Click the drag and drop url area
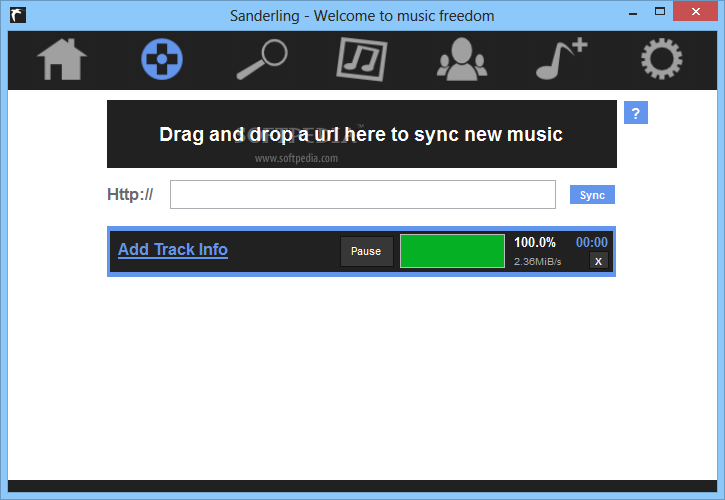725x500 pixels. pyautogui.click(x=362, y=134)
